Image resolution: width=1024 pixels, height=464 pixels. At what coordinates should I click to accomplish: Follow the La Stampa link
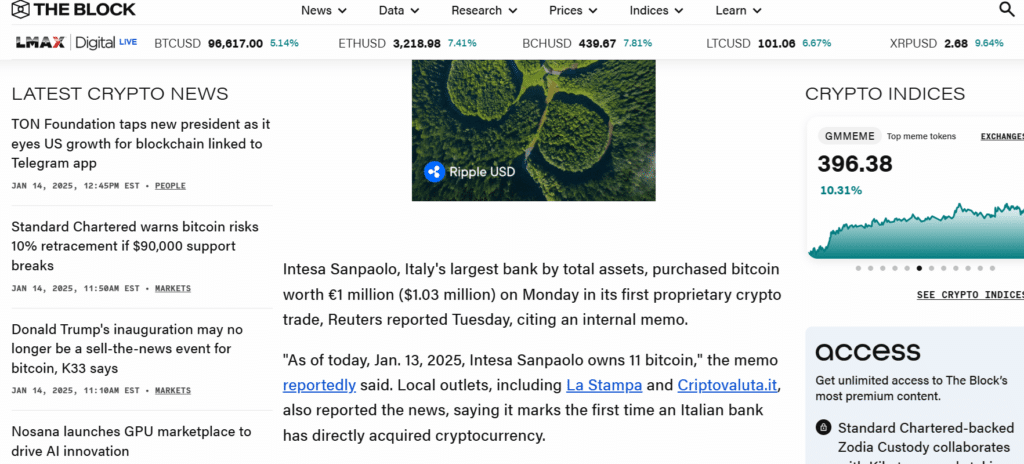[x=604, y=386]
